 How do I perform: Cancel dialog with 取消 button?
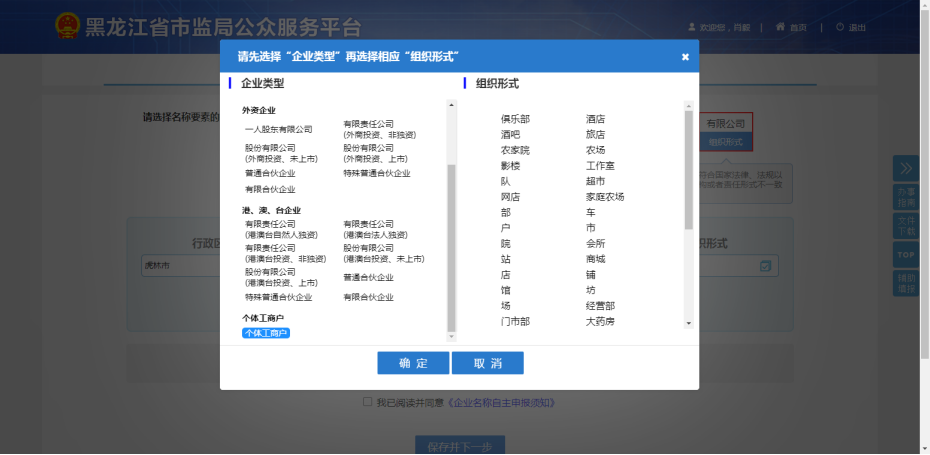pos(488,363)
